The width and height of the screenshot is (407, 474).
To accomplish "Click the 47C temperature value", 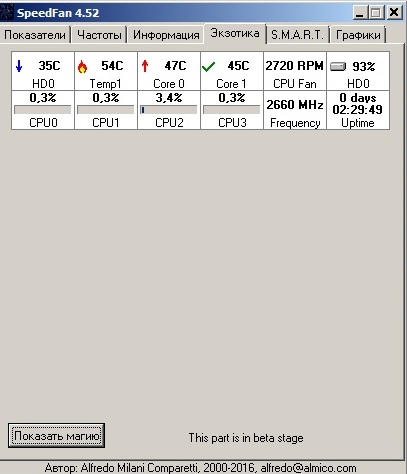I will coord(175,66).
